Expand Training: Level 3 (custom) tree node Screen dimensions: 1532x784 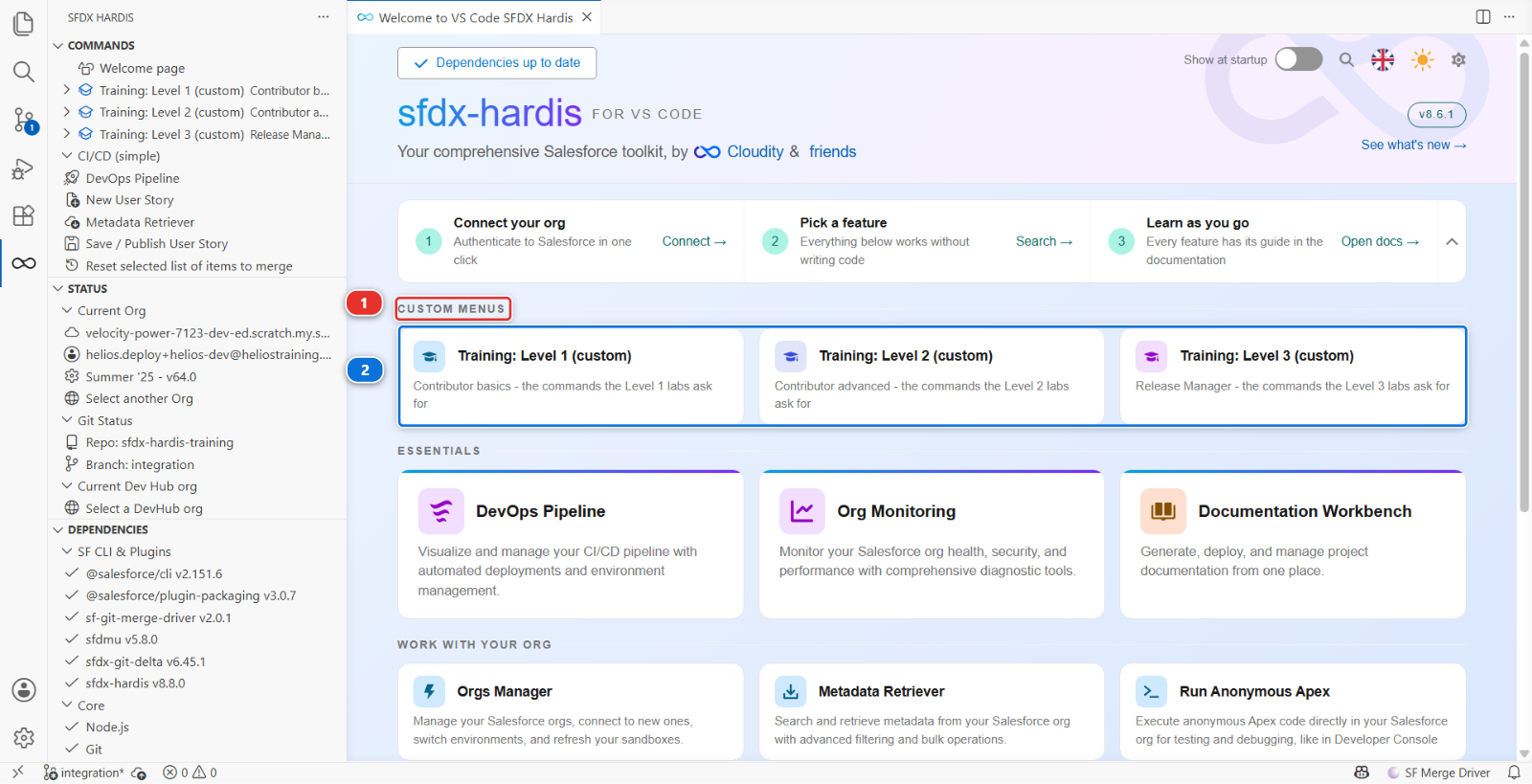point(67,134)
